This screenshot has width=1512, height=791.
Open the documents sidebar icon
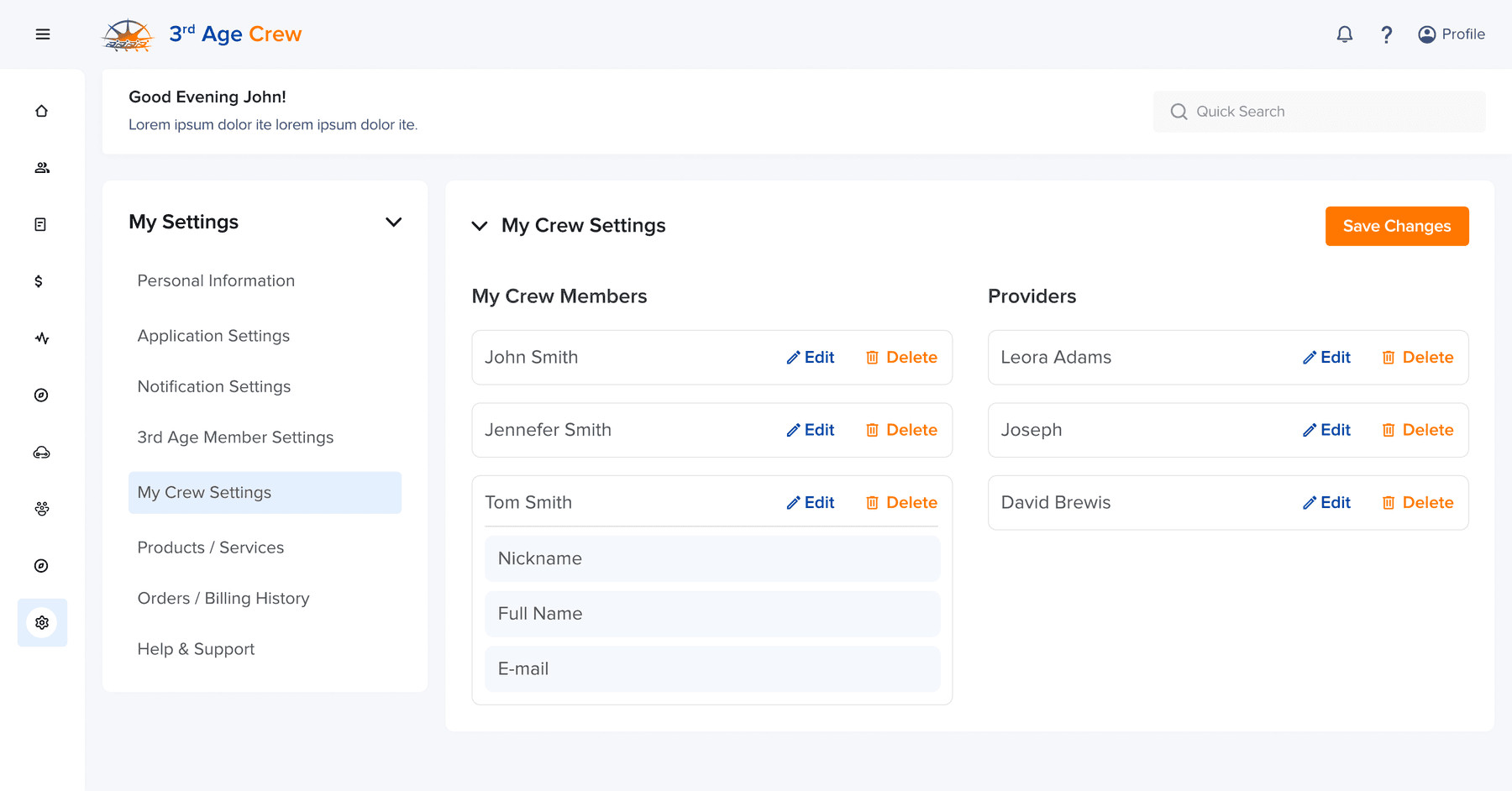(40, 224)
